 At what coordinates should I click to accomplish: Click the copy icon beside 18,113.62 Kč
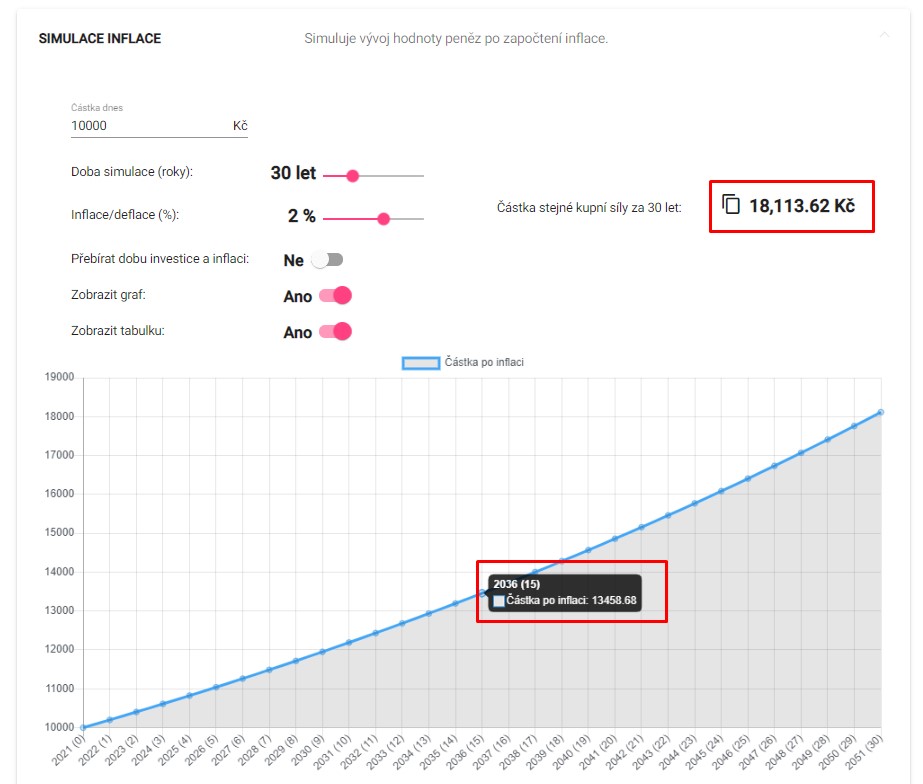pos(731,204)
